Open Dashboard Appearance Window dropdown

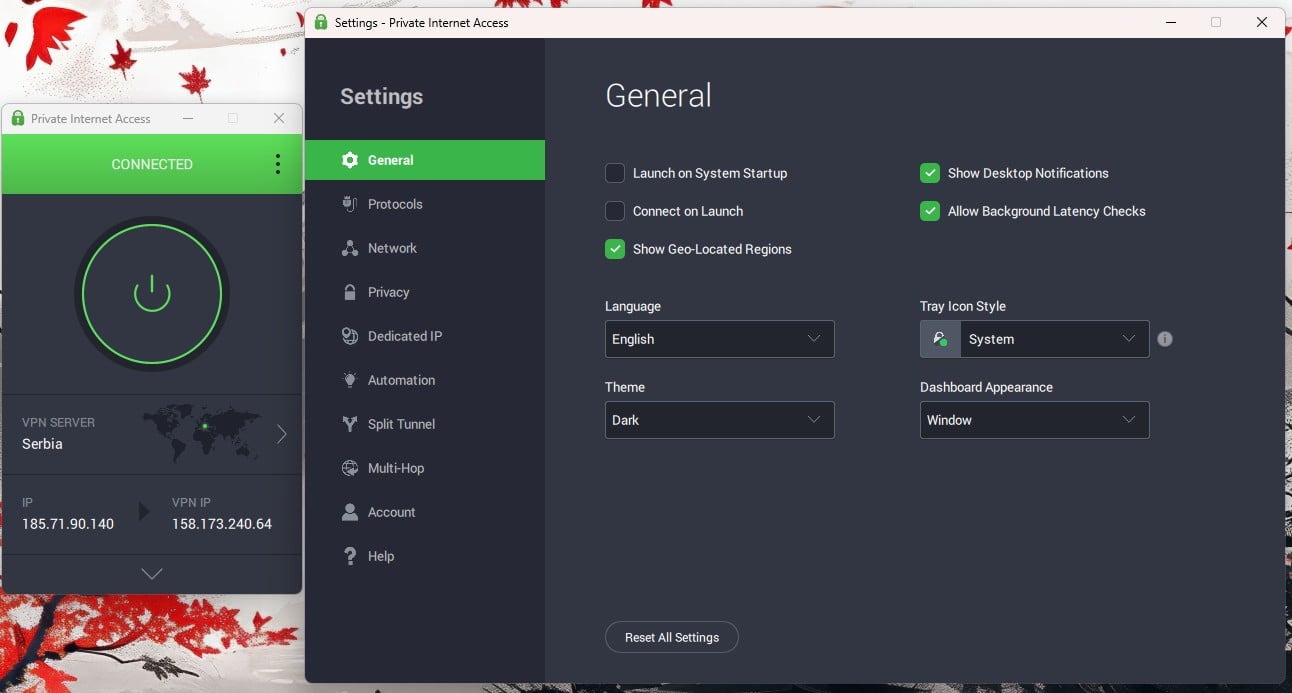pos(1034,420)
